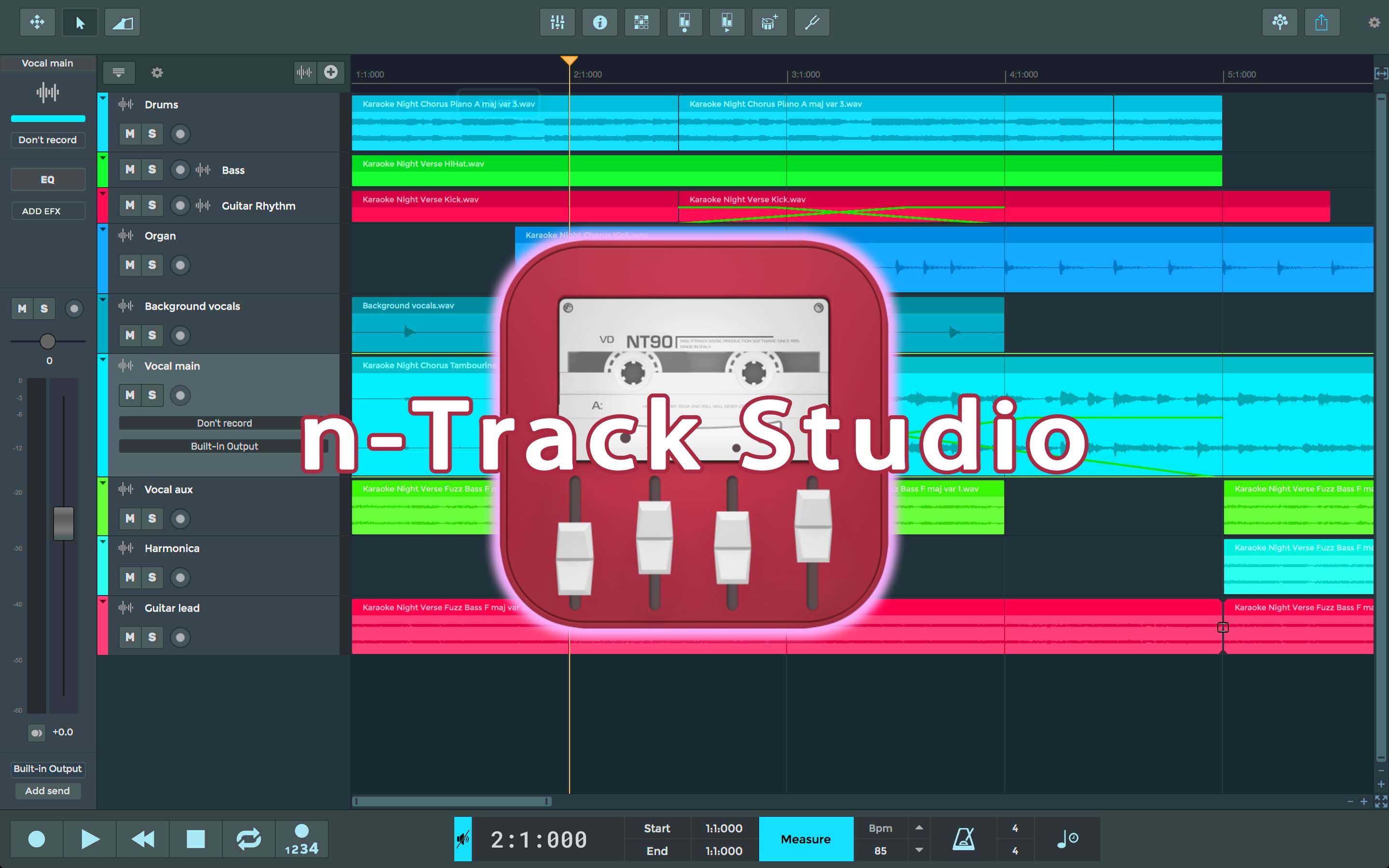Toggle the Loop transport button
The width and height of the screenshot is (1389, 868).
point(248,839)
